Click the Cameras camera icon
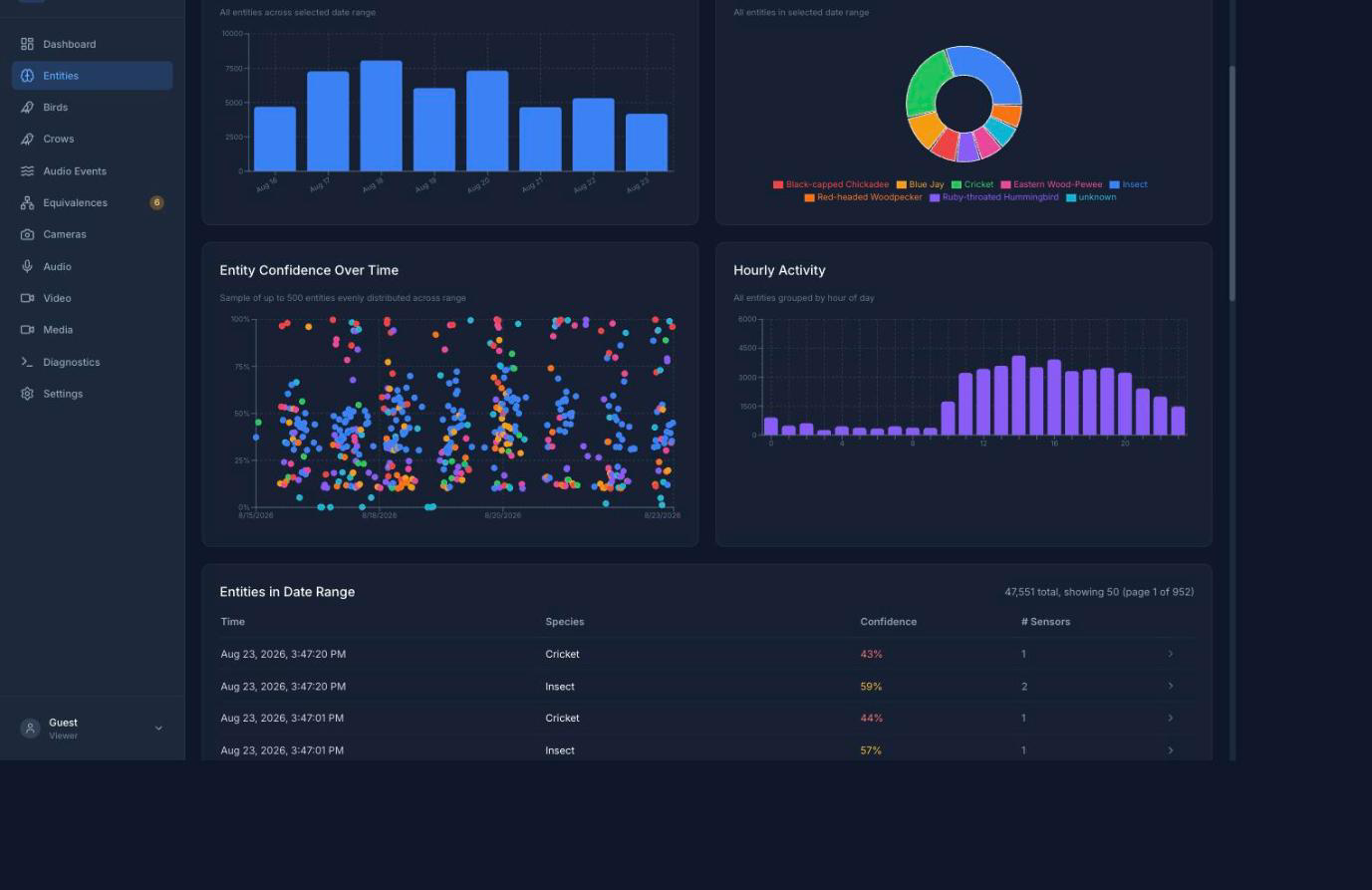1372x890 pixels. coord(27,235)
